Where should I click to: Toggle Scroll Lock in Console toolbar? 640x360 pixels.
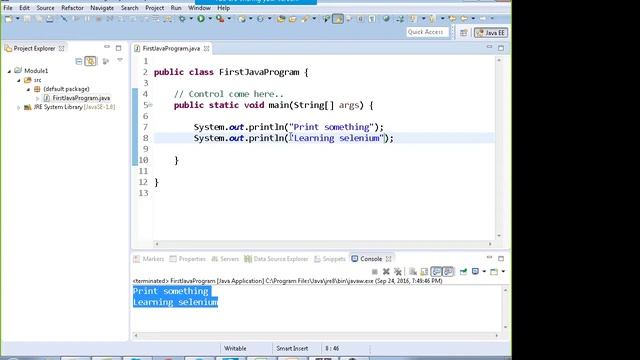424,271
